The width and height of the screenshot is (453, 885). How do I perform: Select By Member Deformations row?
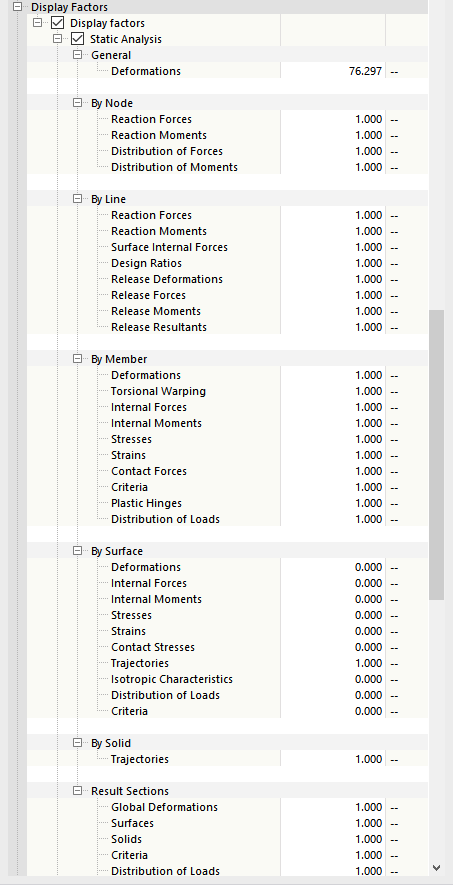click(228, 375)
